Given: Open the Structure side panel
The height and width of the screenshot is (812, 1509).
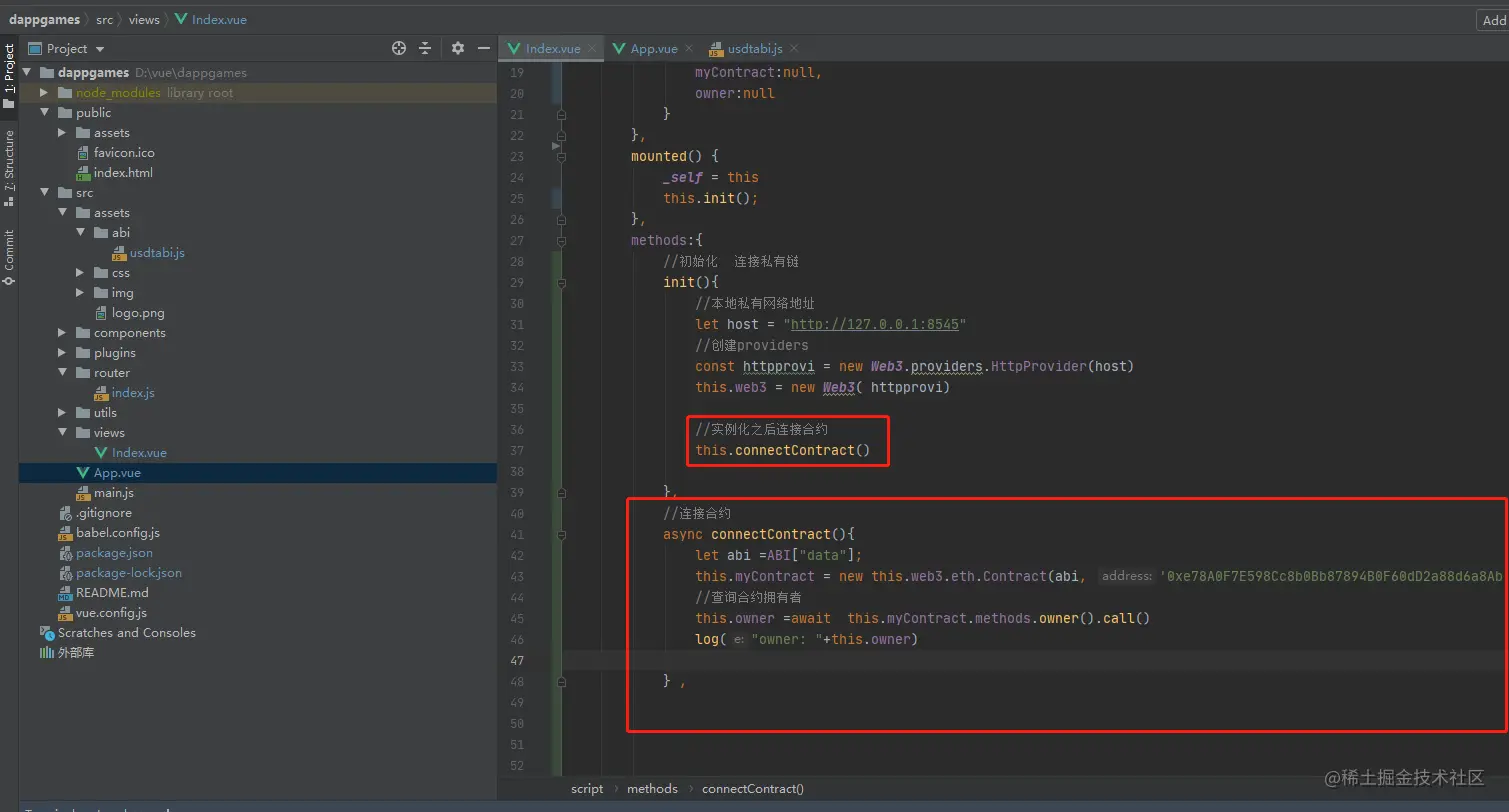Looking at the screenshot, I should 9,167.
